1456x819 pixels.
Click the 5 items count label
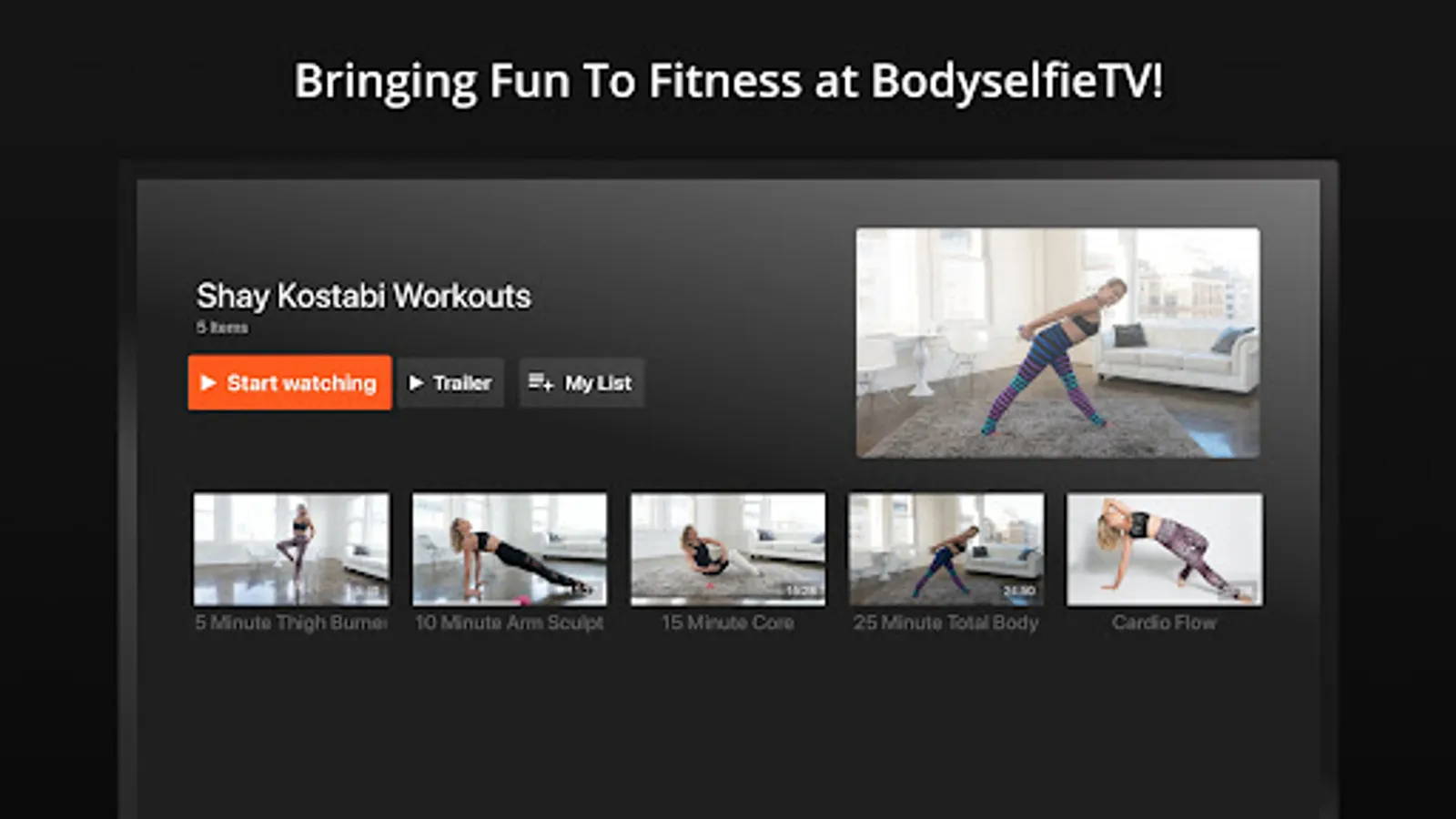(222, 328)
